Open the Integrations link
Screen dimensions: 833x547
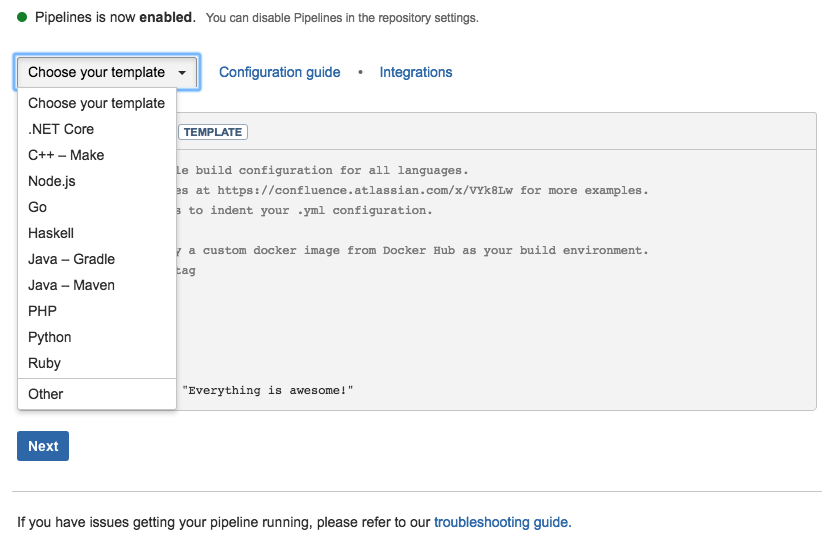[416, 72]
